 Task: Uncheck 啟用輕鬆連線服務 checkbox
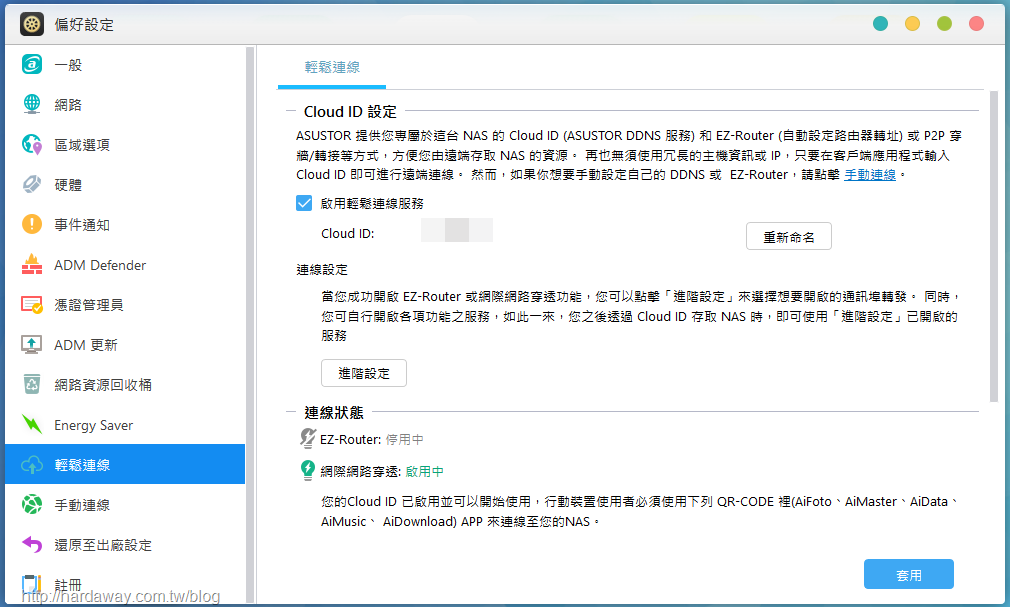304,203
